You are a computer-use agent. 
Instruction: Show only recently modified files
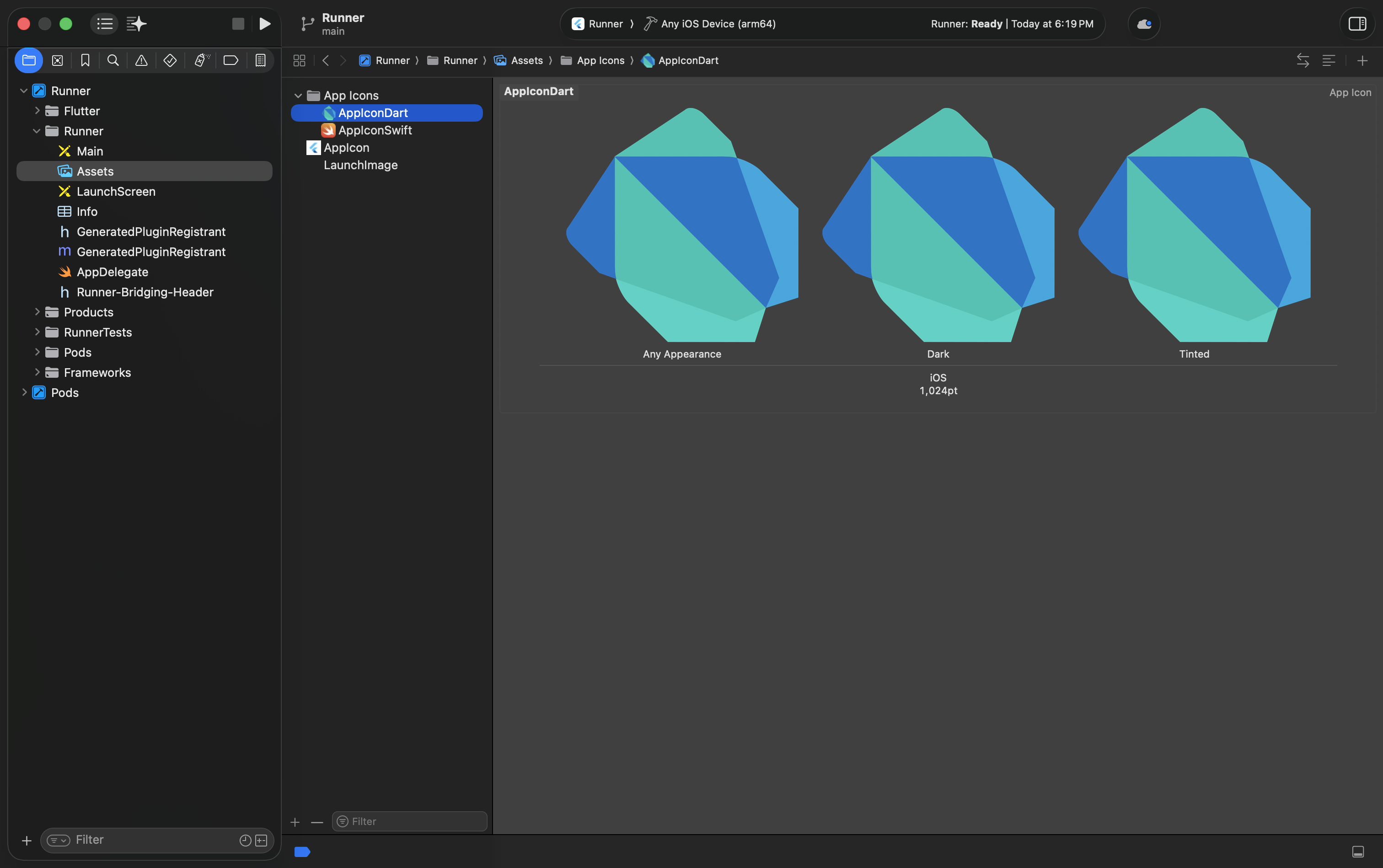click(x=245, y=841)
